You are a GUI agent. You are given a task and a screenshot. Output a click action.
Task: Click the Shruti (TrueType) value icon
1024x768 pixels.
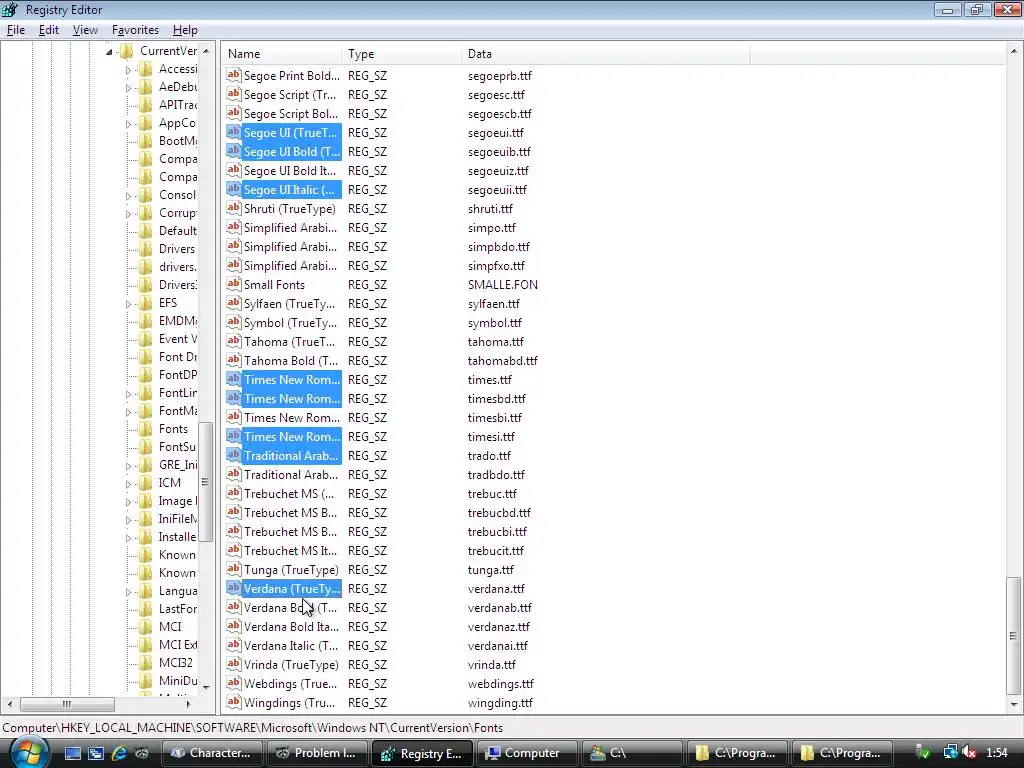(234, 208)
